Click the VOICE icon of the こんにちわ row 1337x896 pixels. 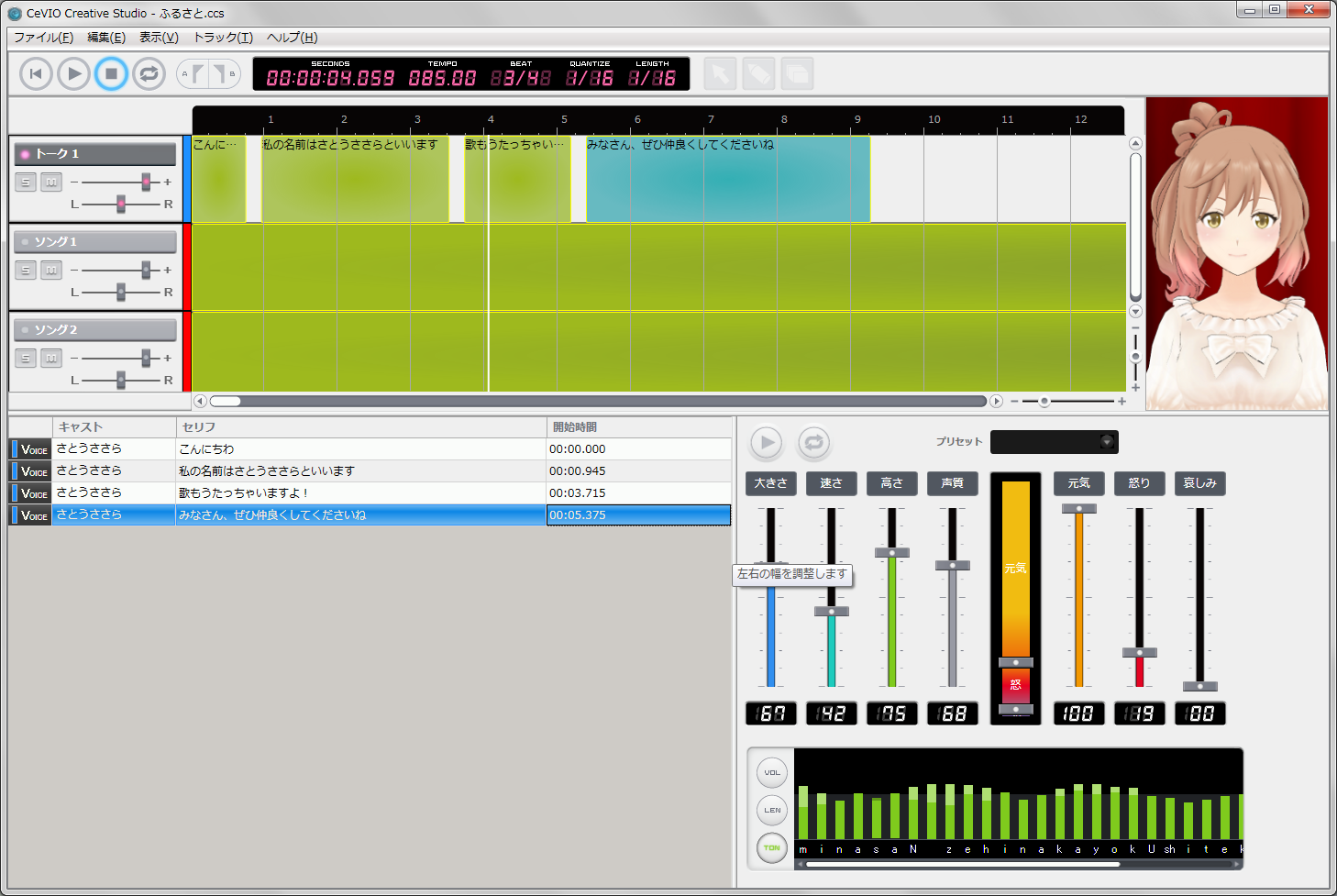click(30, 449)
